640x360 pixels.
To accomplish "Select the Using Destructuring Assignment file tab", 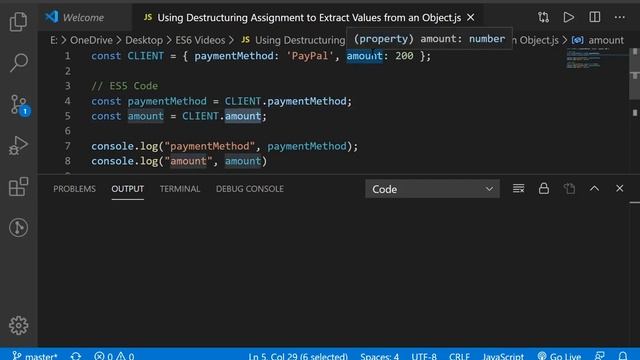I will pos(309,18).
